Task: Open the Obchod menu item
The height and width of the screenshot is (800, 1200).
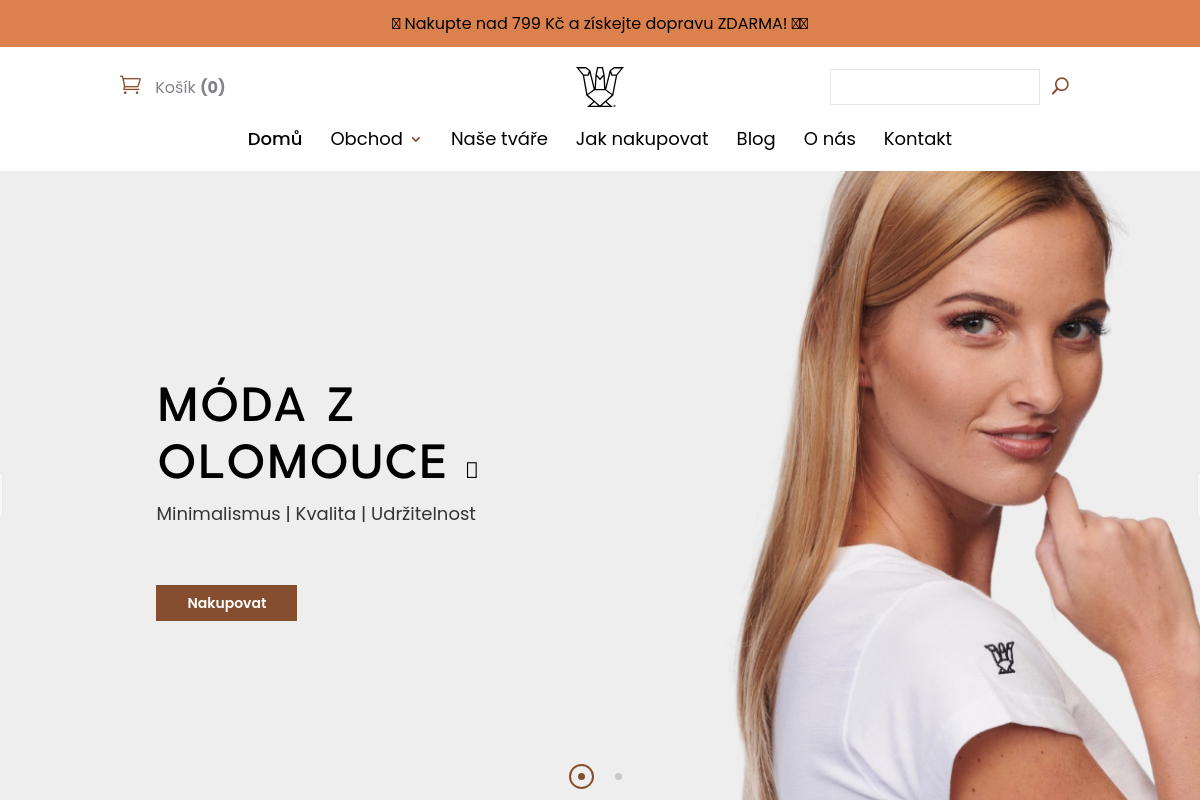Action: [367, 139]
